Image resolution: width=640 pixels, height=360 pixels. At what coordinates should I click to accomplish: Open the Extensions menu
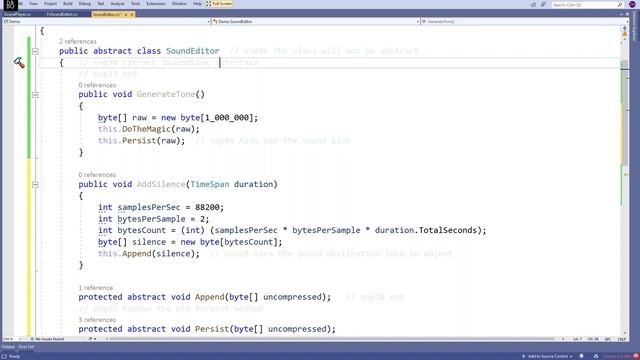(x=156, y=4)
